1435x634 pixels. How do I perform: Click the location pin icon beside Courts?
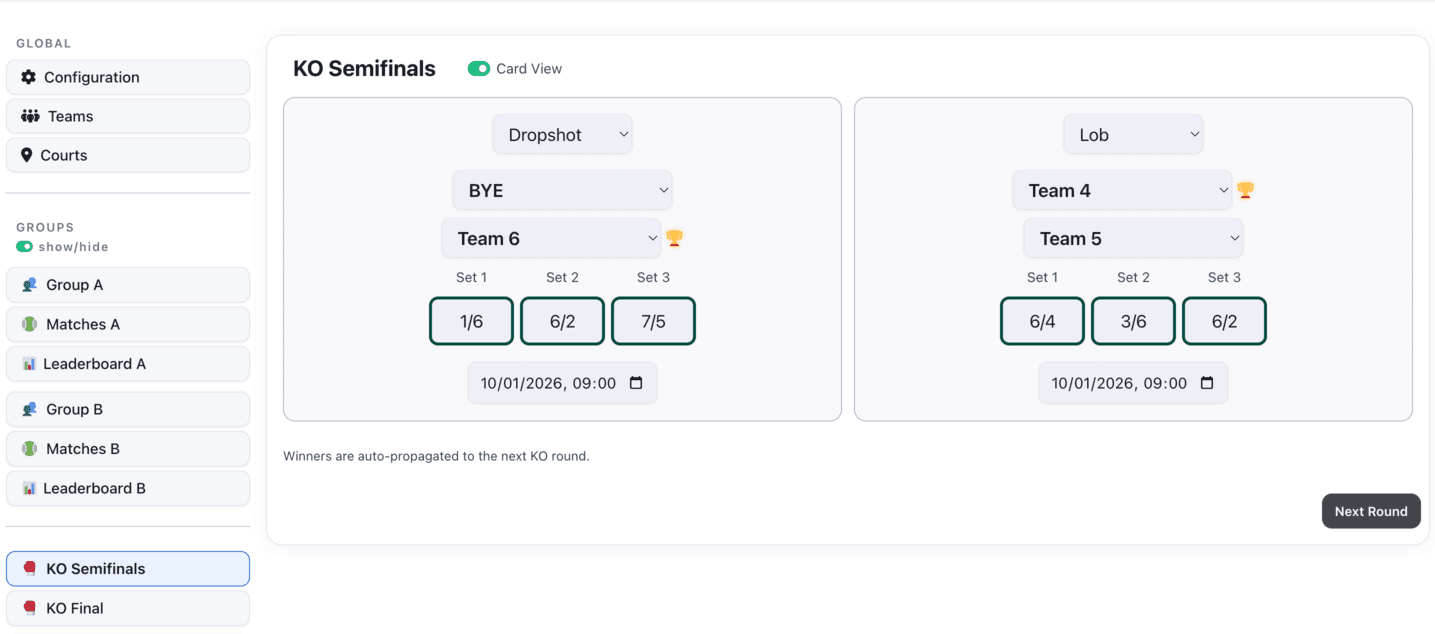tap(27, 155)
